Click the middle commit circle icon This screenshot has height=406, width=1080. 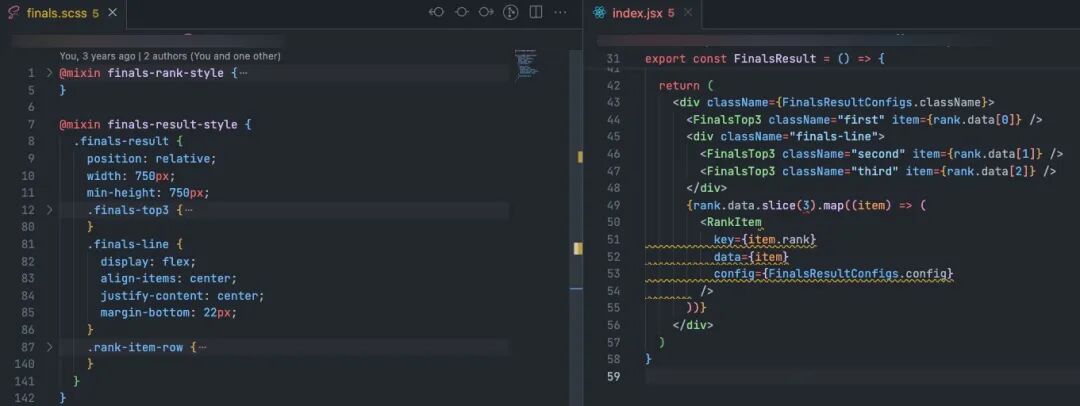(461, 12)
